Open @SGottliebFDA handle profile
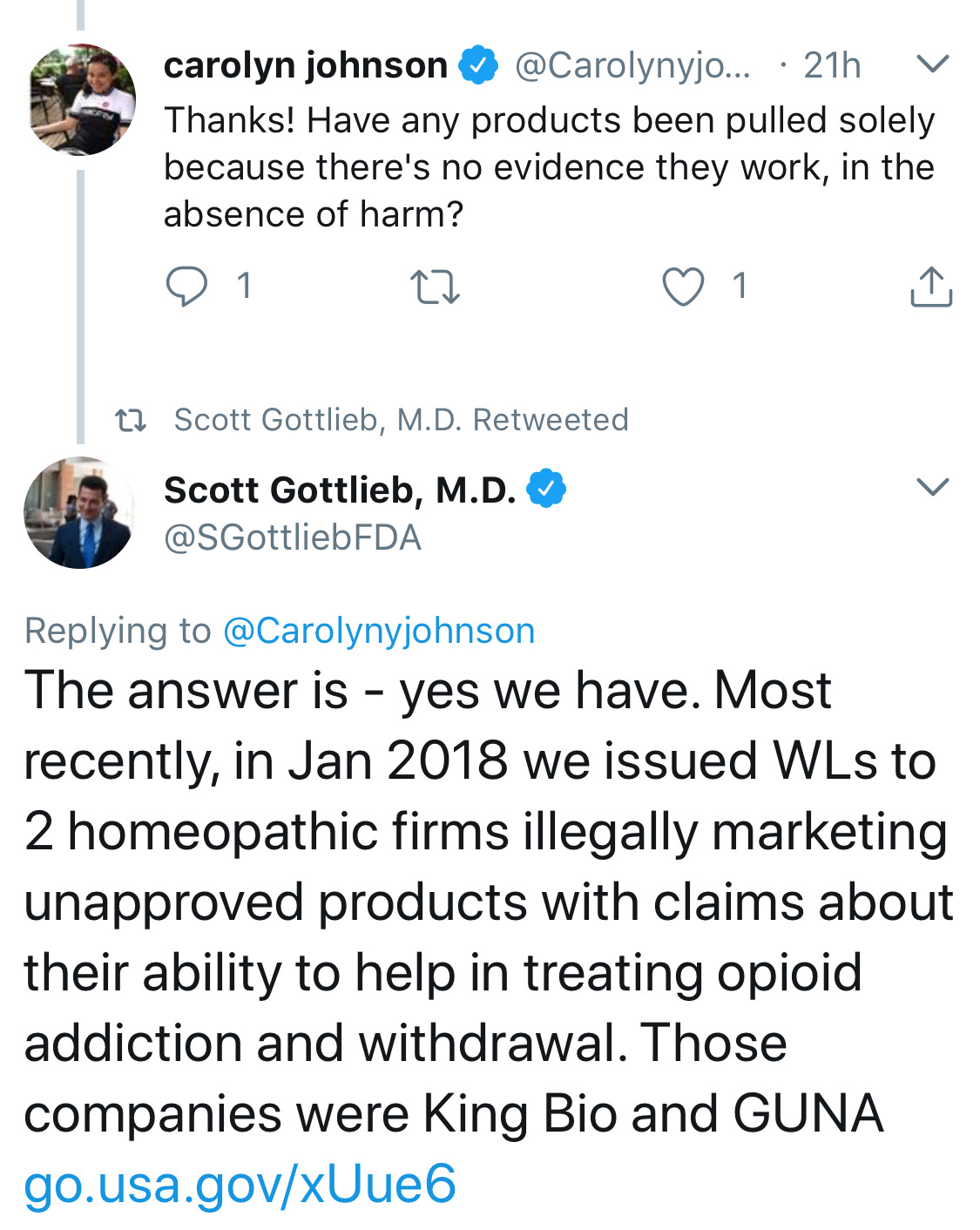Viewport: 980px width, 1230px height. tap(293, 537)
